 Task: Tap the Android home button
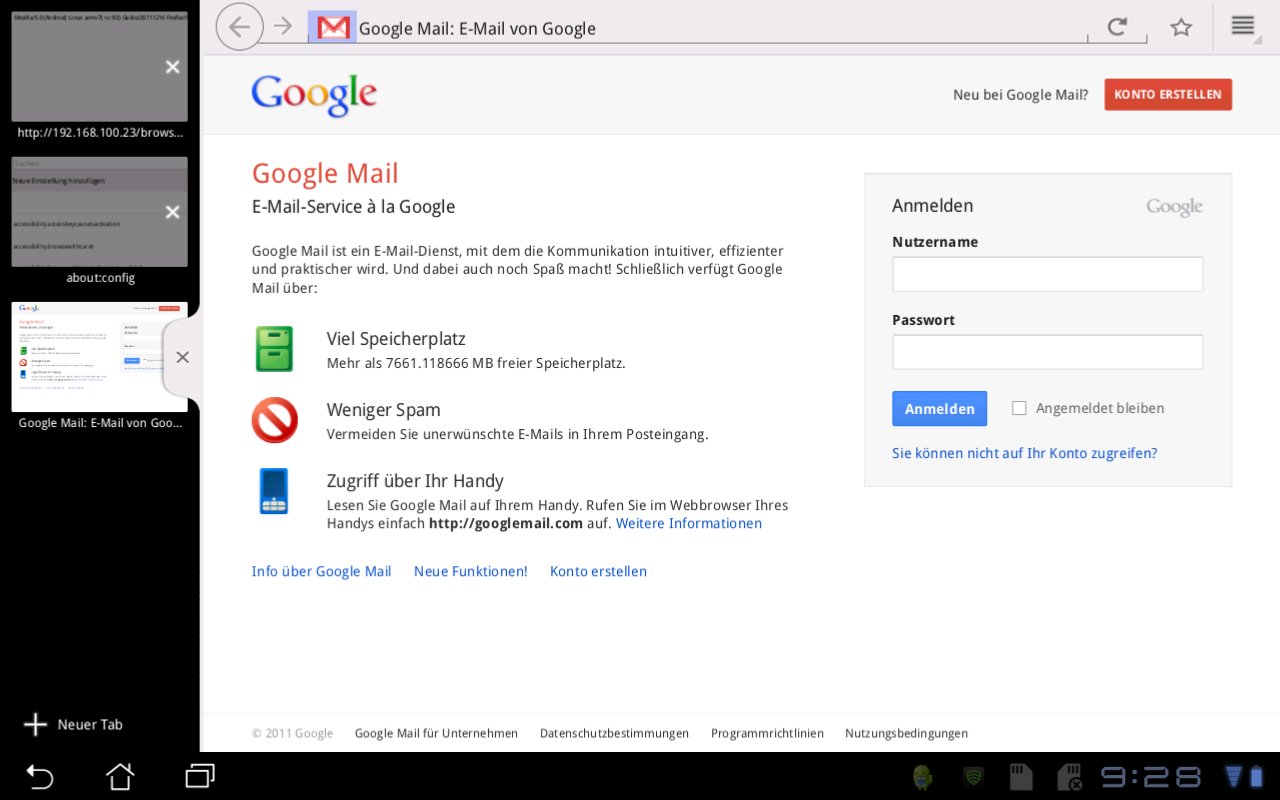120,776
